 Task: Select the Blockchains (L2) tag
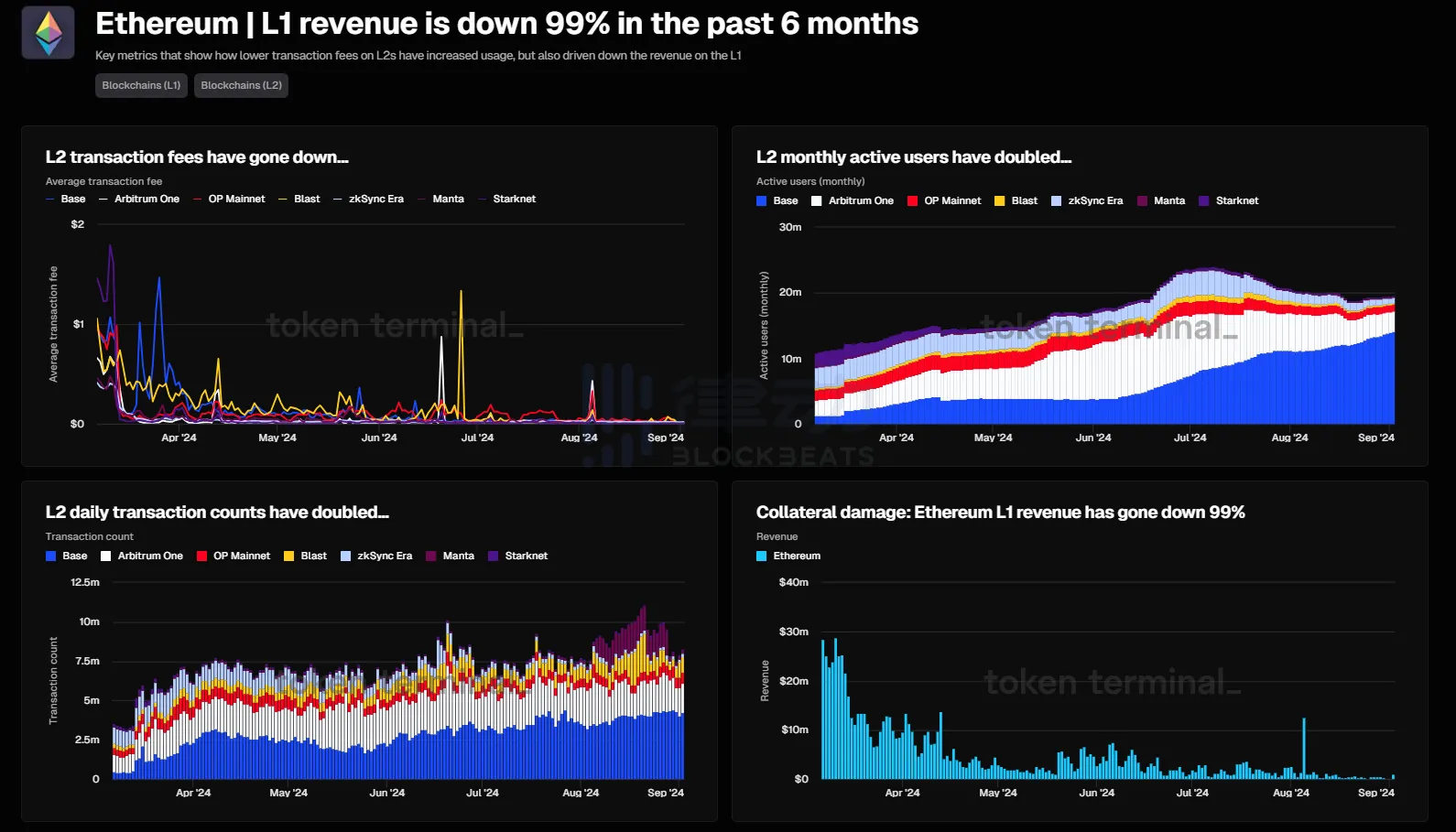[241, 85]
